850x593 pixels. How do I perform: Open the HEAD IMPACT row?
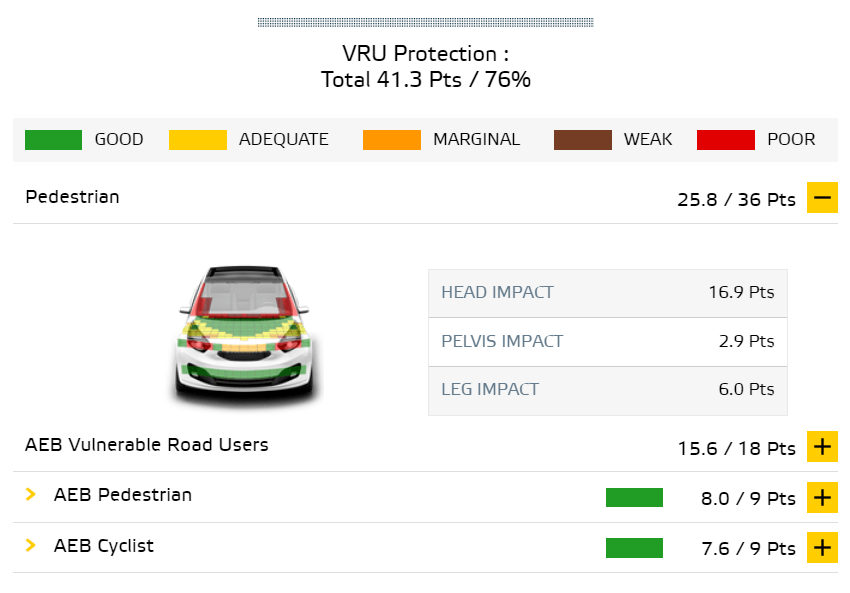click(608, 293)
